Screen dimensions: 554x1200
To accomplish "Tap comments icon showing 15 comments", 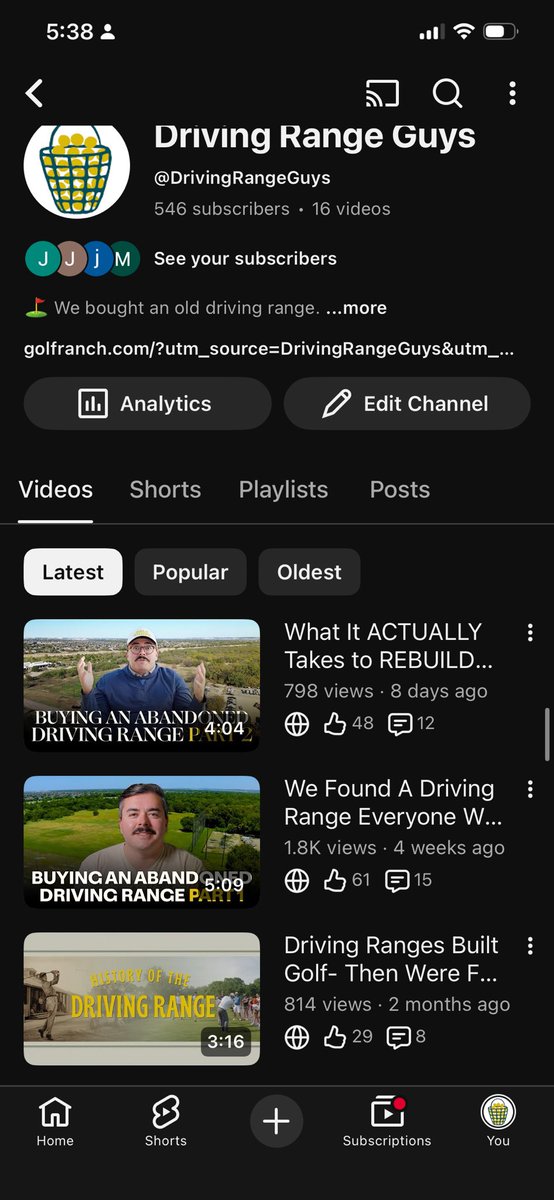I will [x=397, y=881].
